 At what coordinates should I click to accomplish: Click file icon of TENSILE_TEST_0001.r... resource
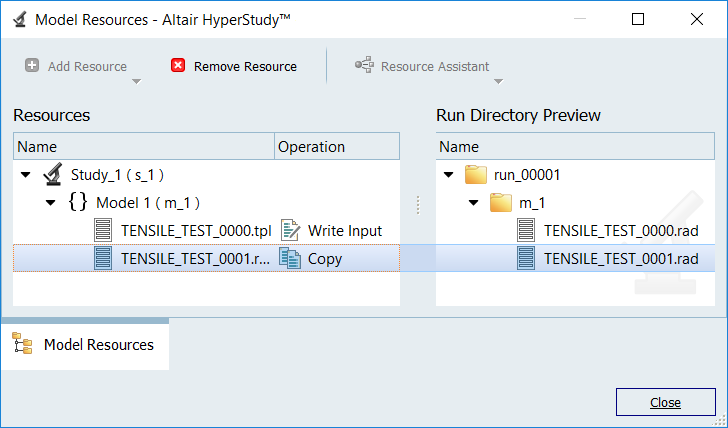pyautogui.click(x=103, y=258)
